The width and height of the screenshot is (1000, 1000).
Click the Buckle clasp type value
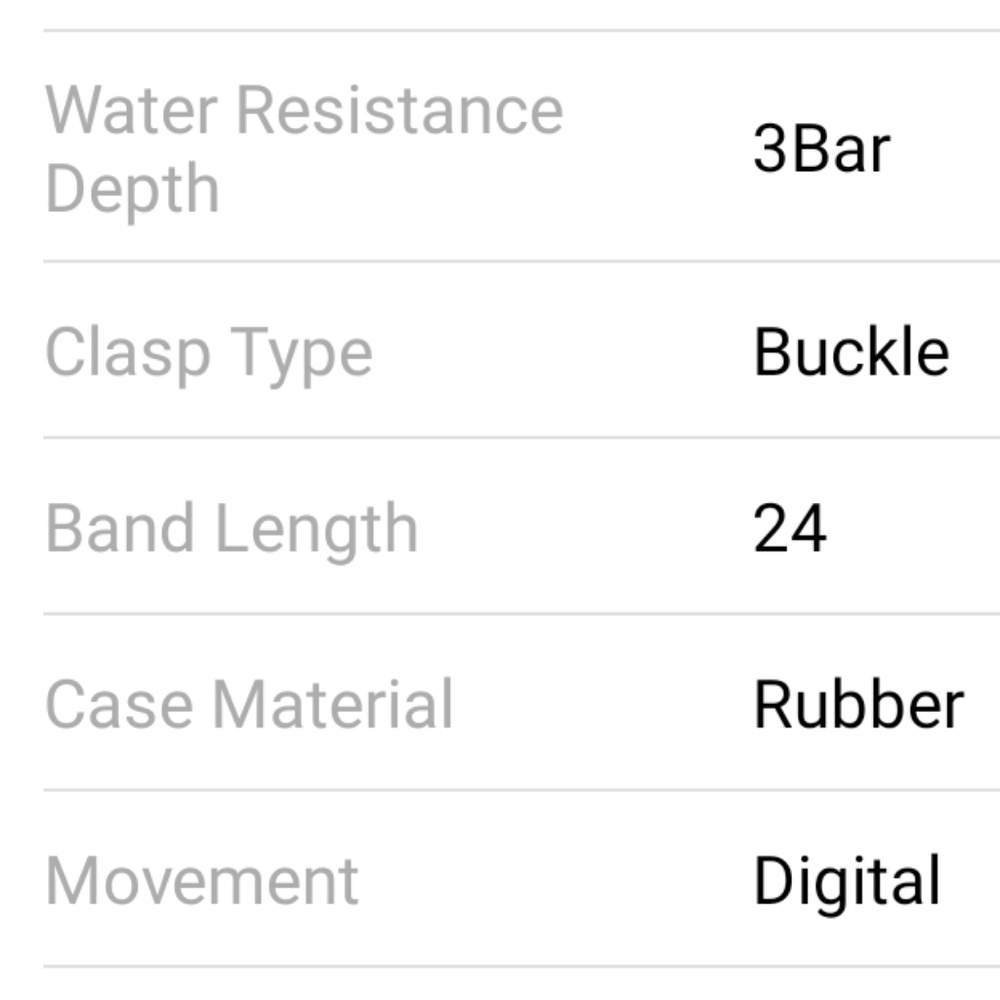(x=851, y=352)
